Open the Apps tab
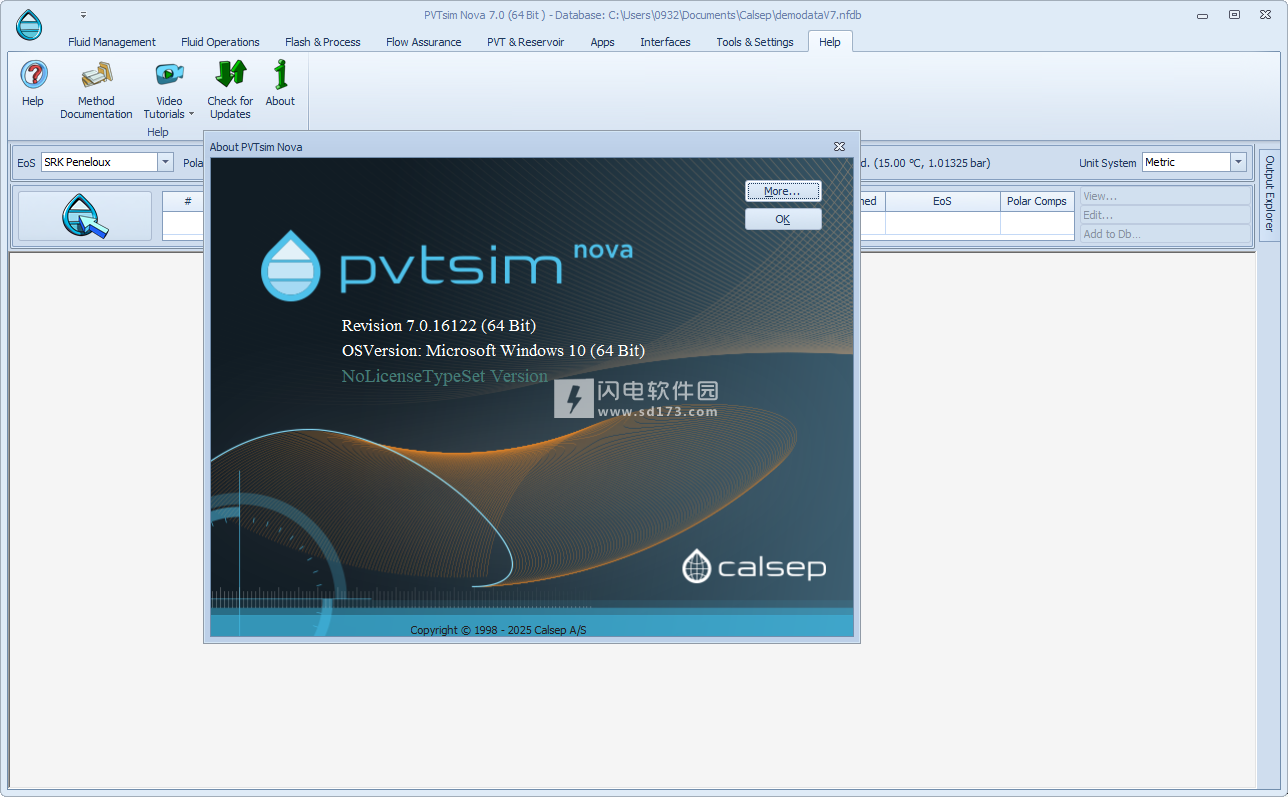 [x=602, y=42]
